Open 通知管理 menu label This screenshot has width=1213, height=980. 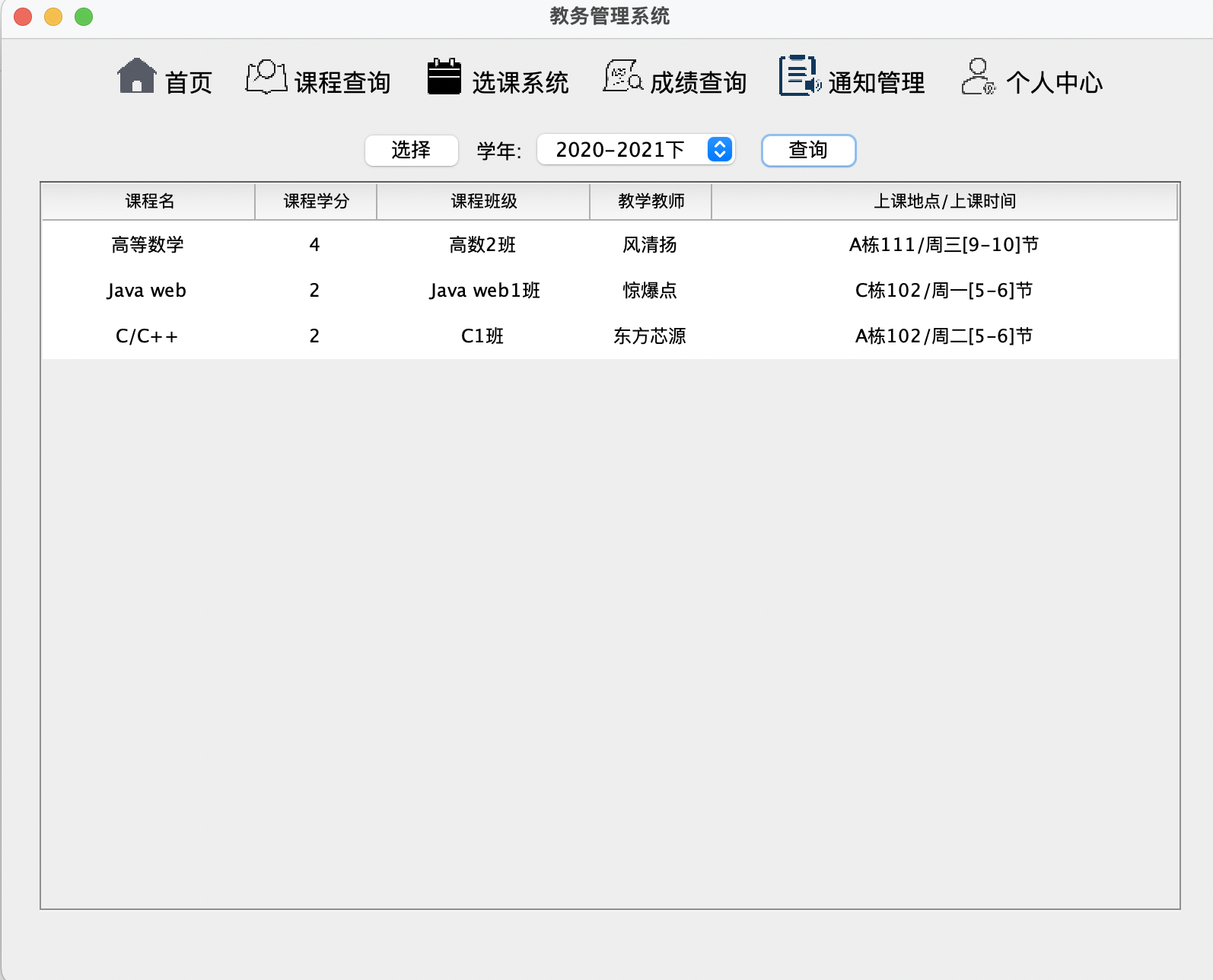point(877,82)
